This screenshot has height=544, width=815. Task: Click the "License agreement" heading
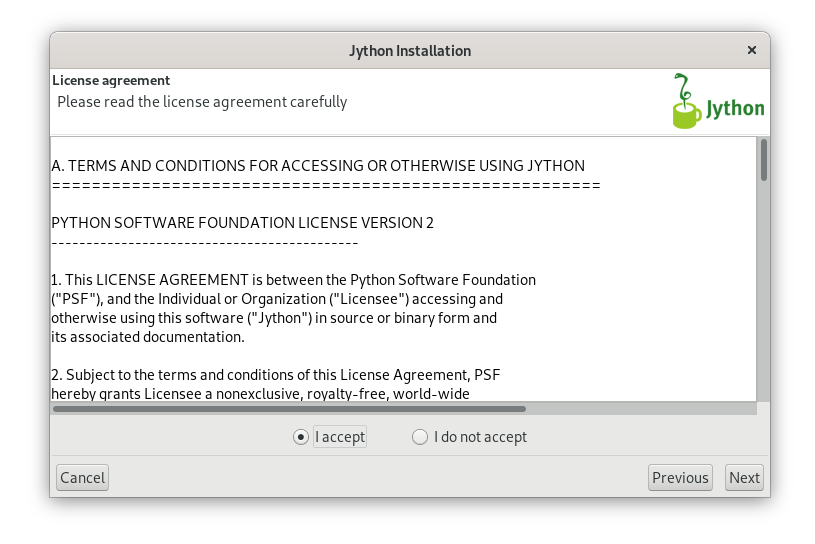pos(111,81)
